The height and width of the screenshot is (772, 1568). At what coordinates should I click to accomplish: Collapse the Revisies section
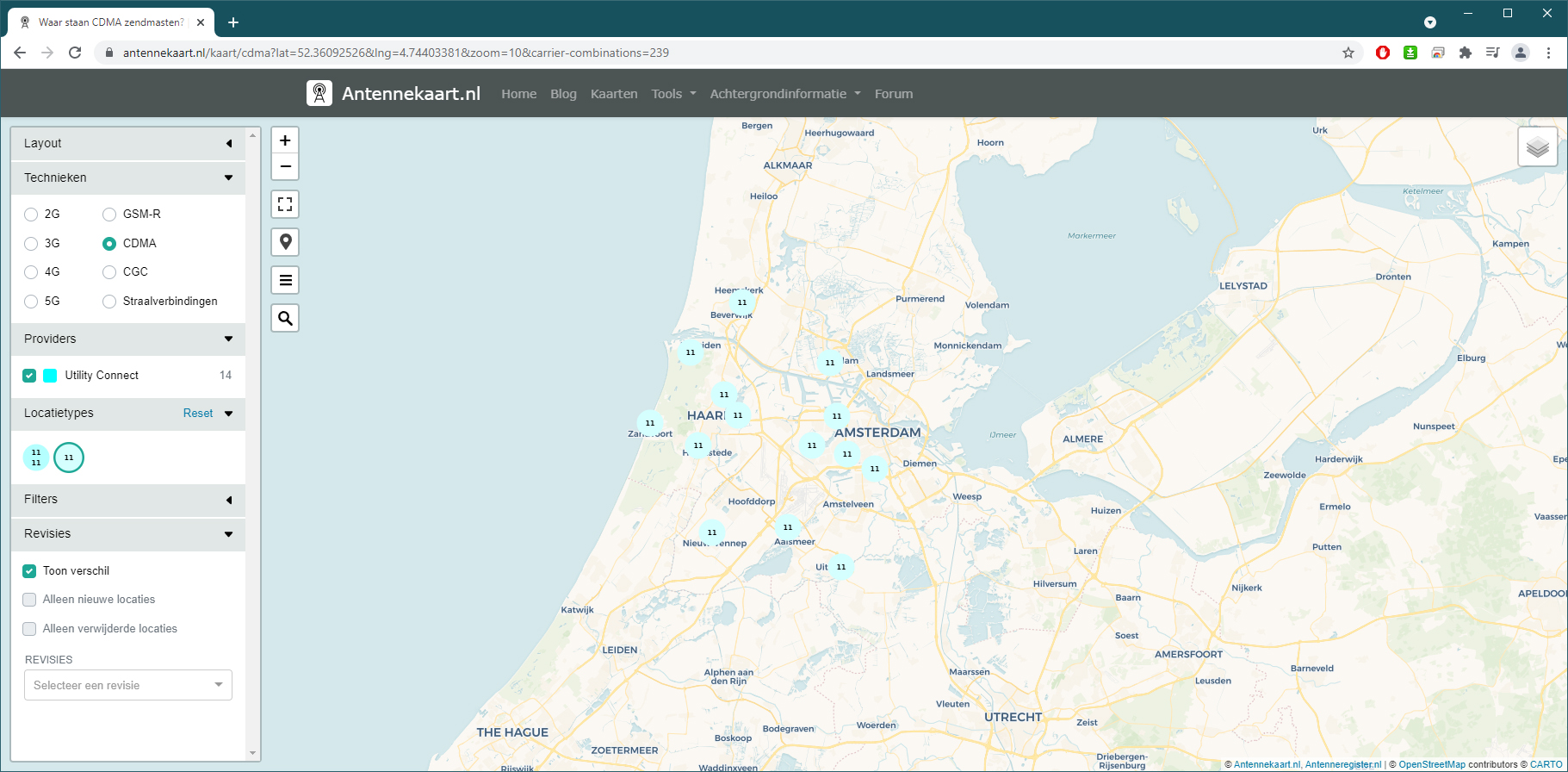128,533
